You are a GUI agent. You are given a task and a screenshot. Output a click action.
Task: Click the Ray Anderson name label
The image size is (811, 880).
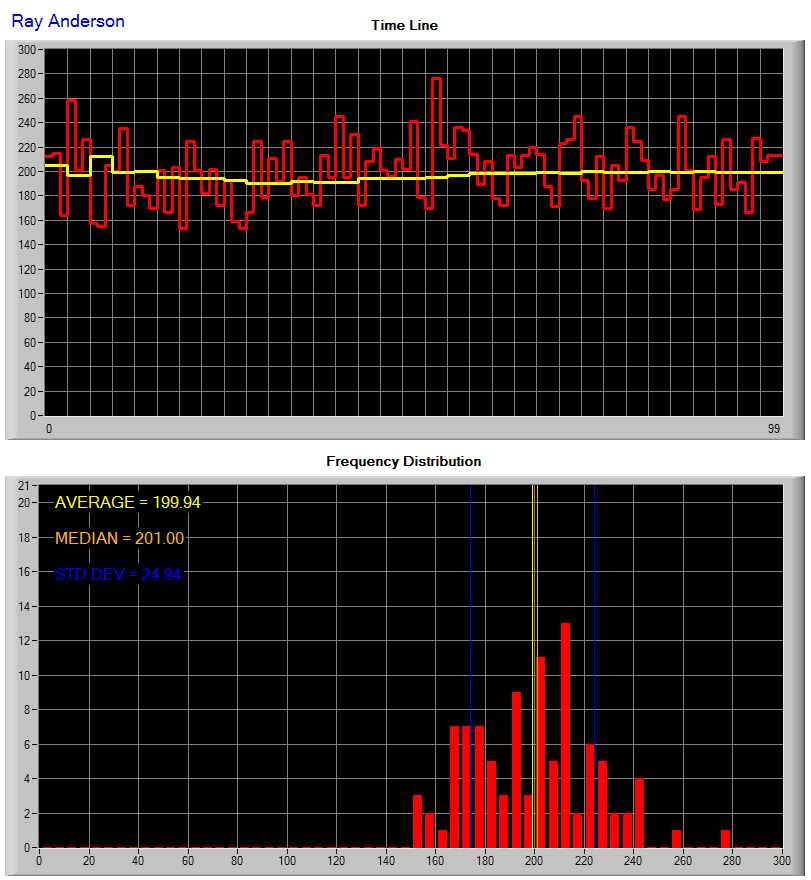pos(68,21)
